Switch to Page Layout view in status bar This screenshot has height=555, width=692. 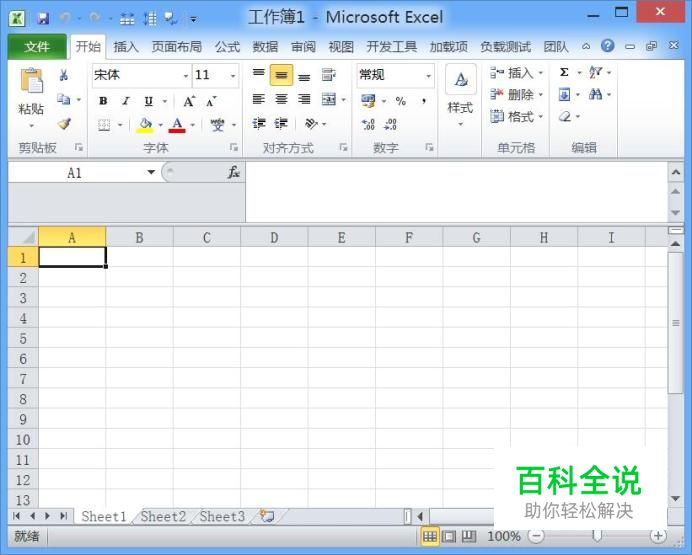click(449, 536)
